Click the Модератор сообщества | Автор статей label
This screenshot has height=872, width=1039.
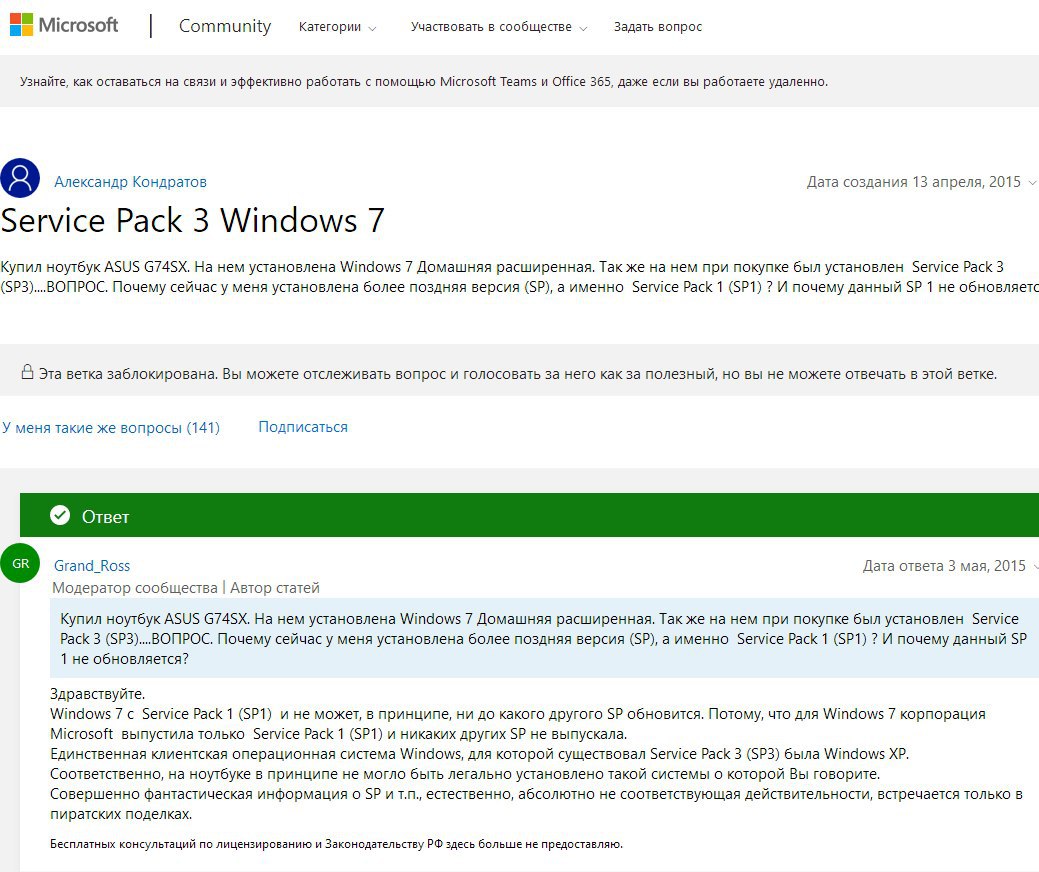186,588
